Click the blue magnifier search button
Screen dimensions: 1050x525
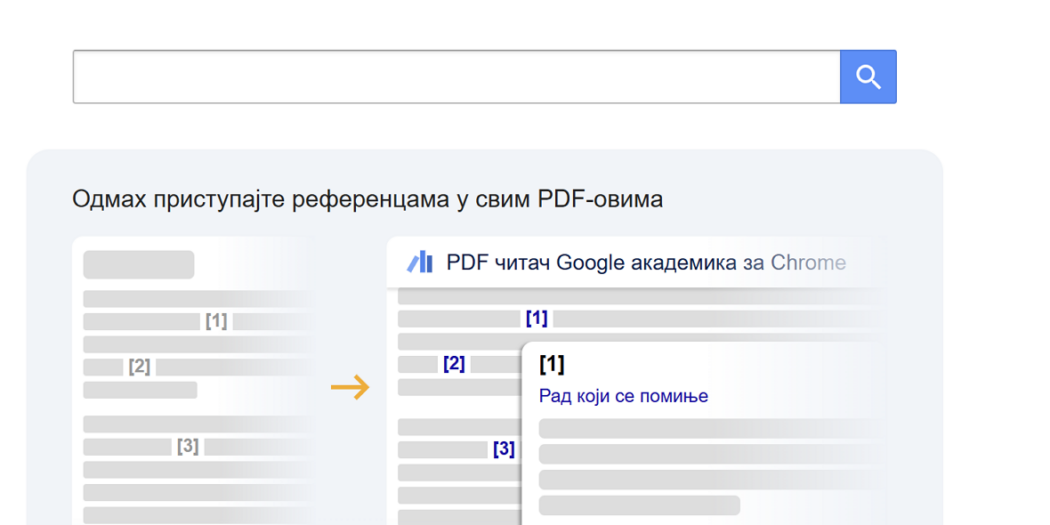(868, 77)
